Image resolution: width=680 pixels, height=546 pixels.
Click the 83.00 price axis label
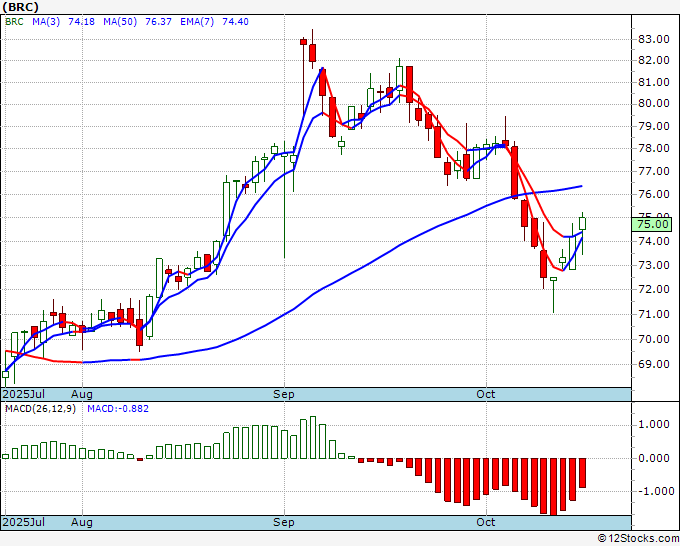(x=654, y=39)
